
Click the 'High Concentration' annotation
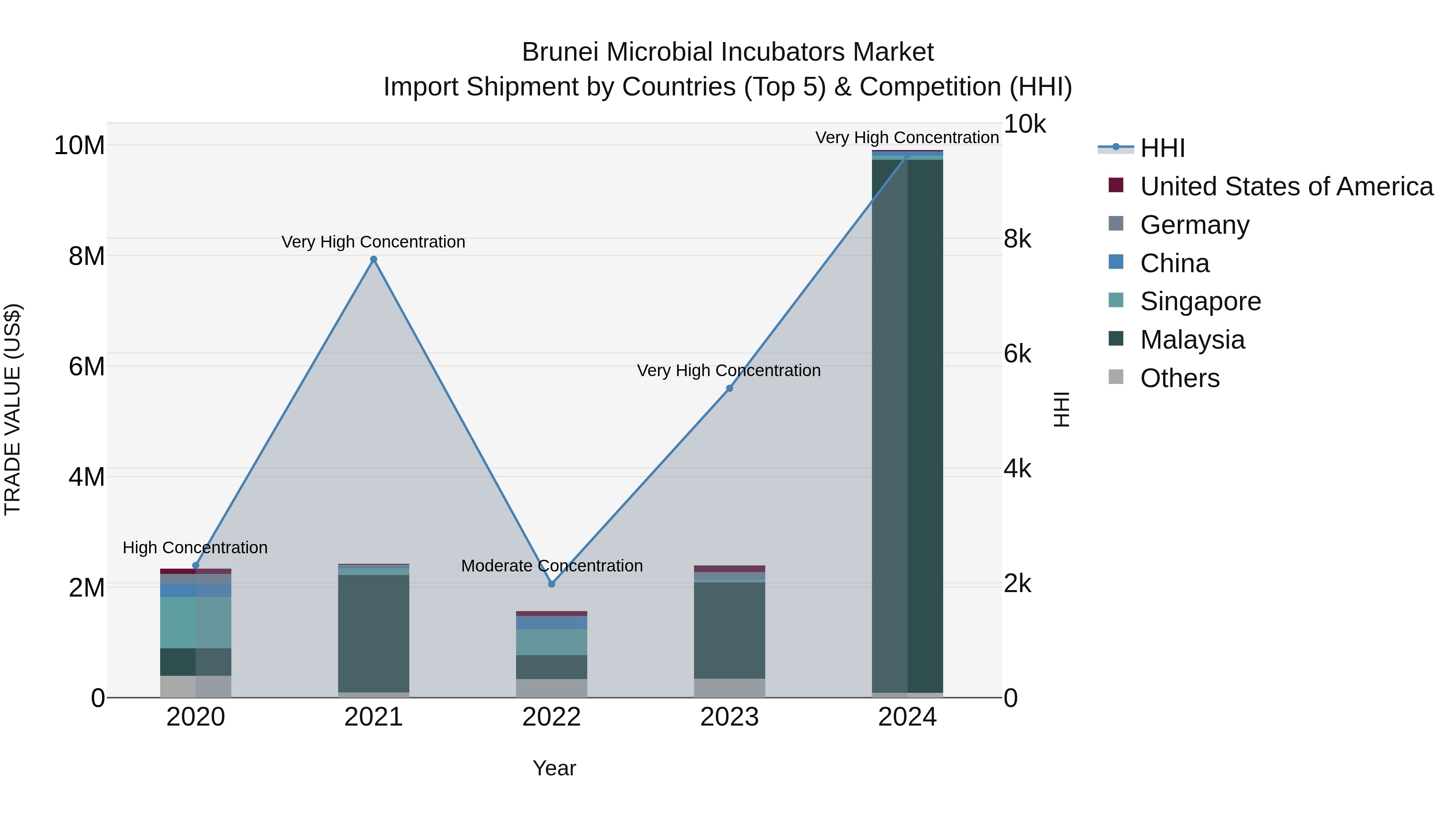[x=195, y=548]
